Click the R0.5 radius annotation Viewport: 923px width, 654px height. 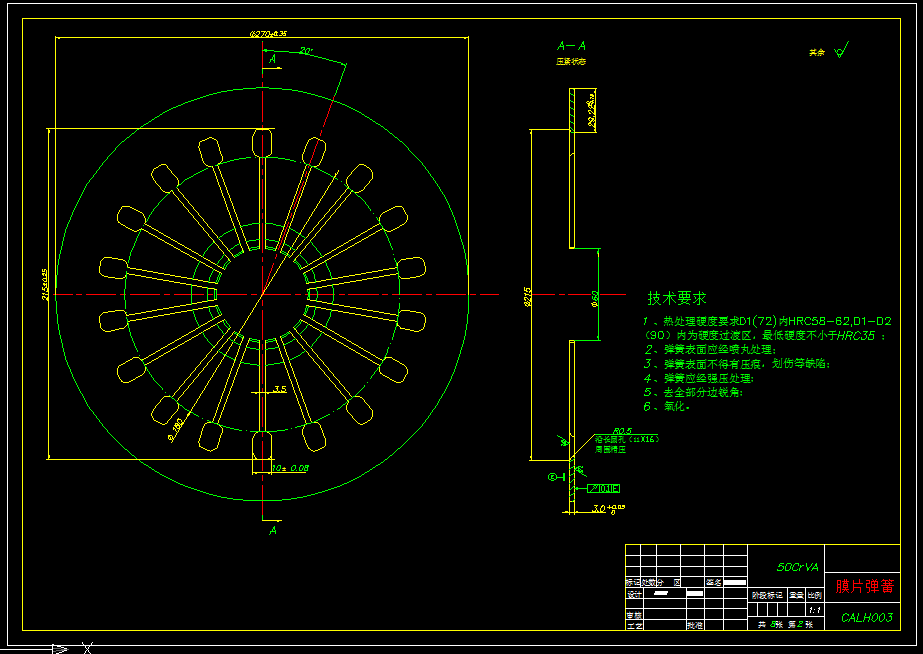622,431
